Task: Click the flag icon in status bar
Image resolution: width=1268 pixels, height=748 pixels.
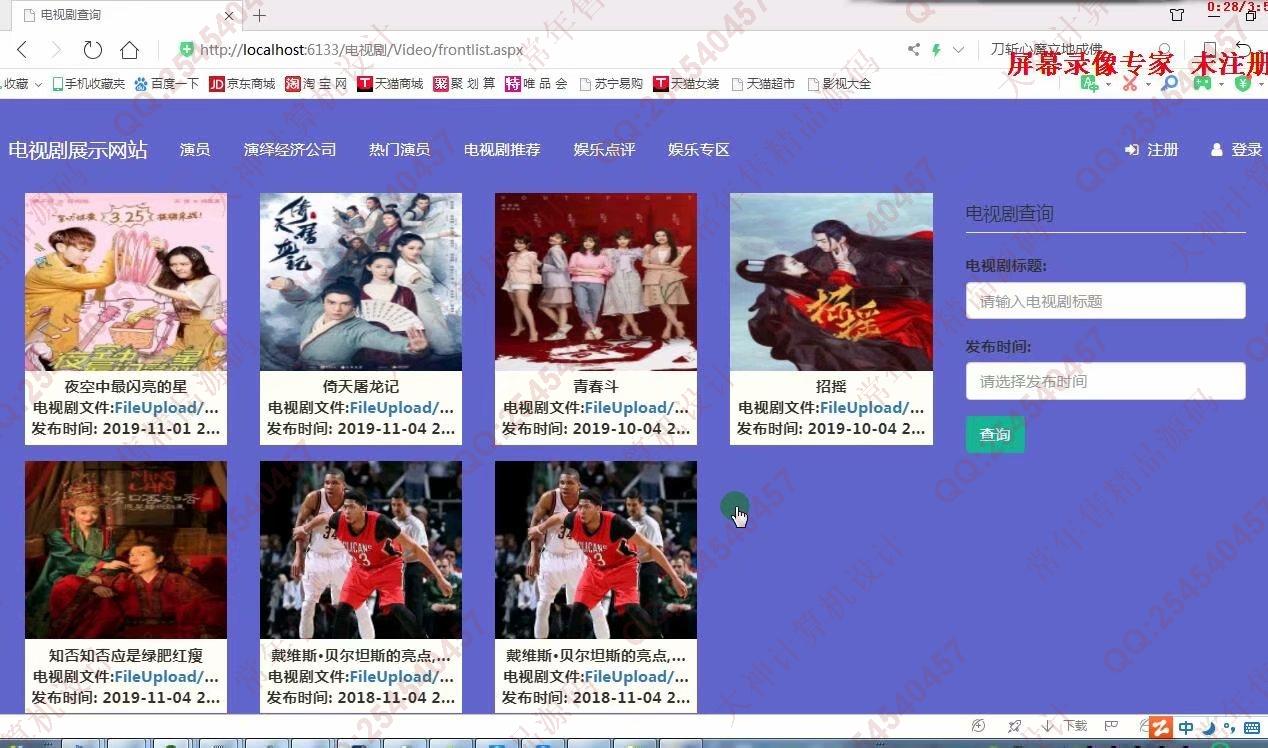Action: pos(1110,726)
